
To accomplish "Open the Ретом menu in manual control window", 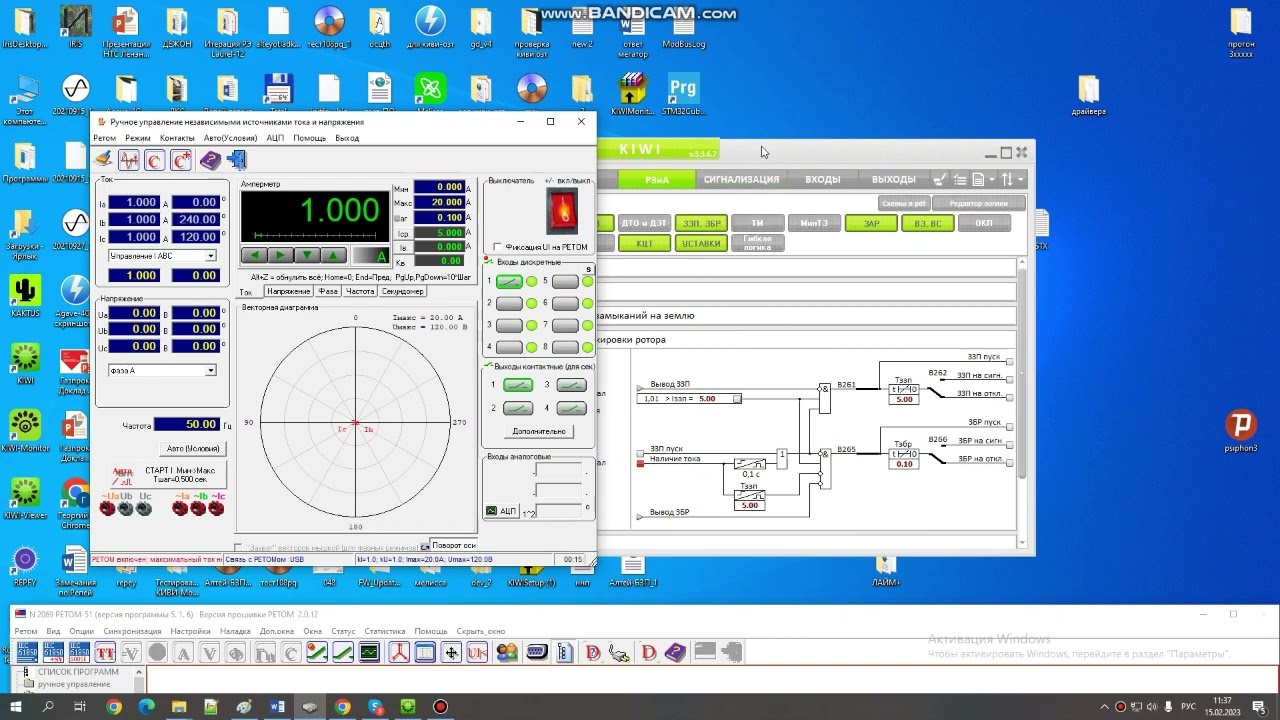I will (x=104, y=138).
